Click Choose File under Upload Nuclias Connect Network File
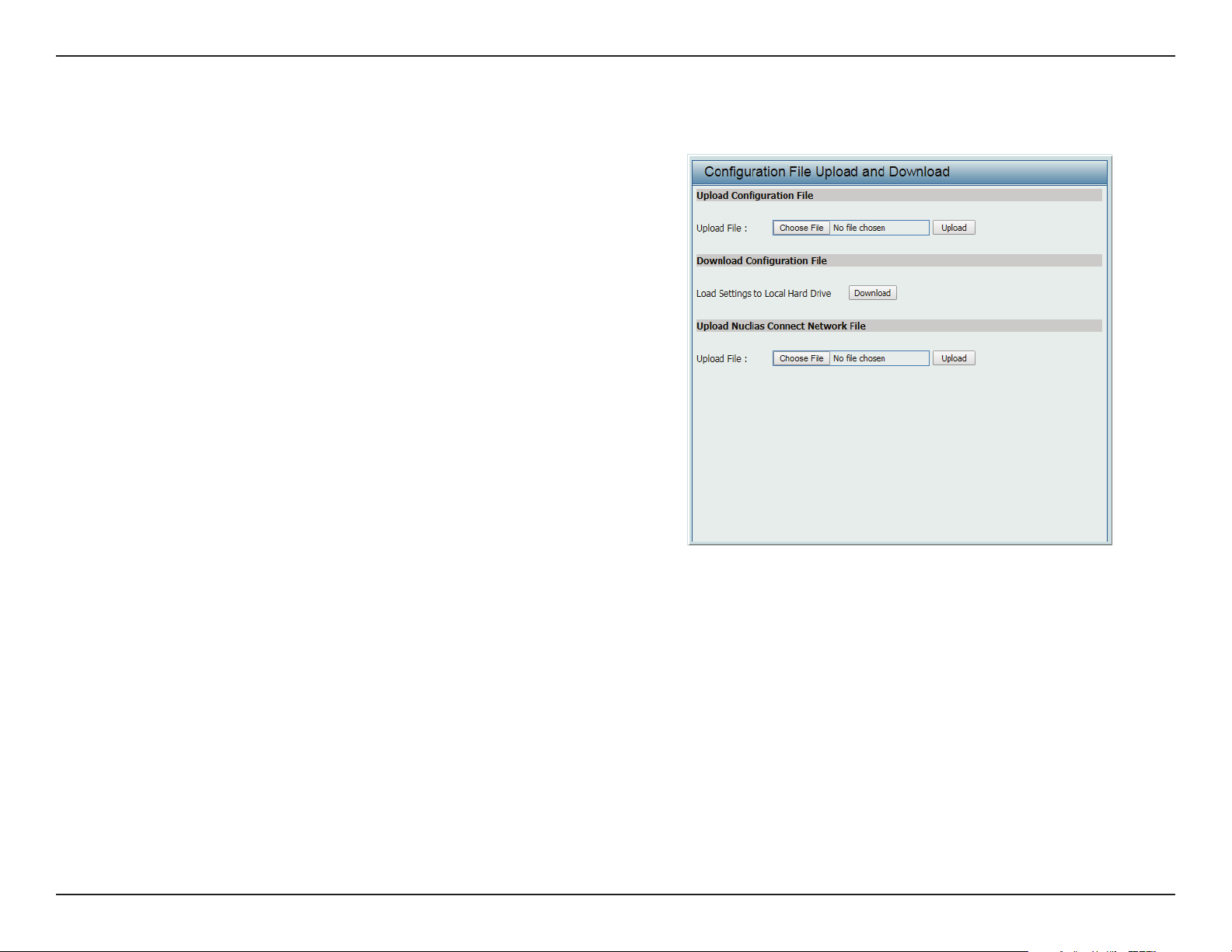 (801, 358)
